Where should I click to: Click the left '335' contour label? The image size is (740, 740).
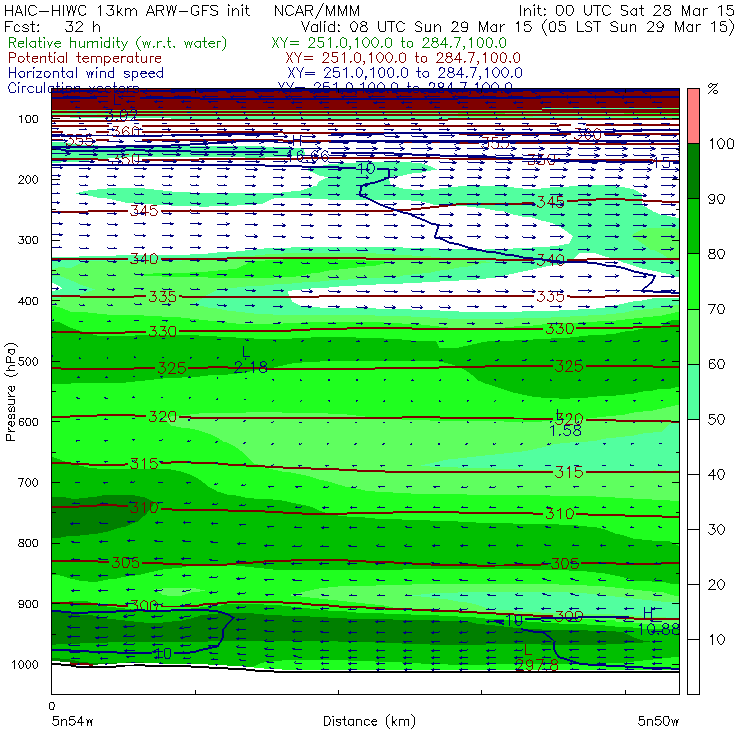163,297
